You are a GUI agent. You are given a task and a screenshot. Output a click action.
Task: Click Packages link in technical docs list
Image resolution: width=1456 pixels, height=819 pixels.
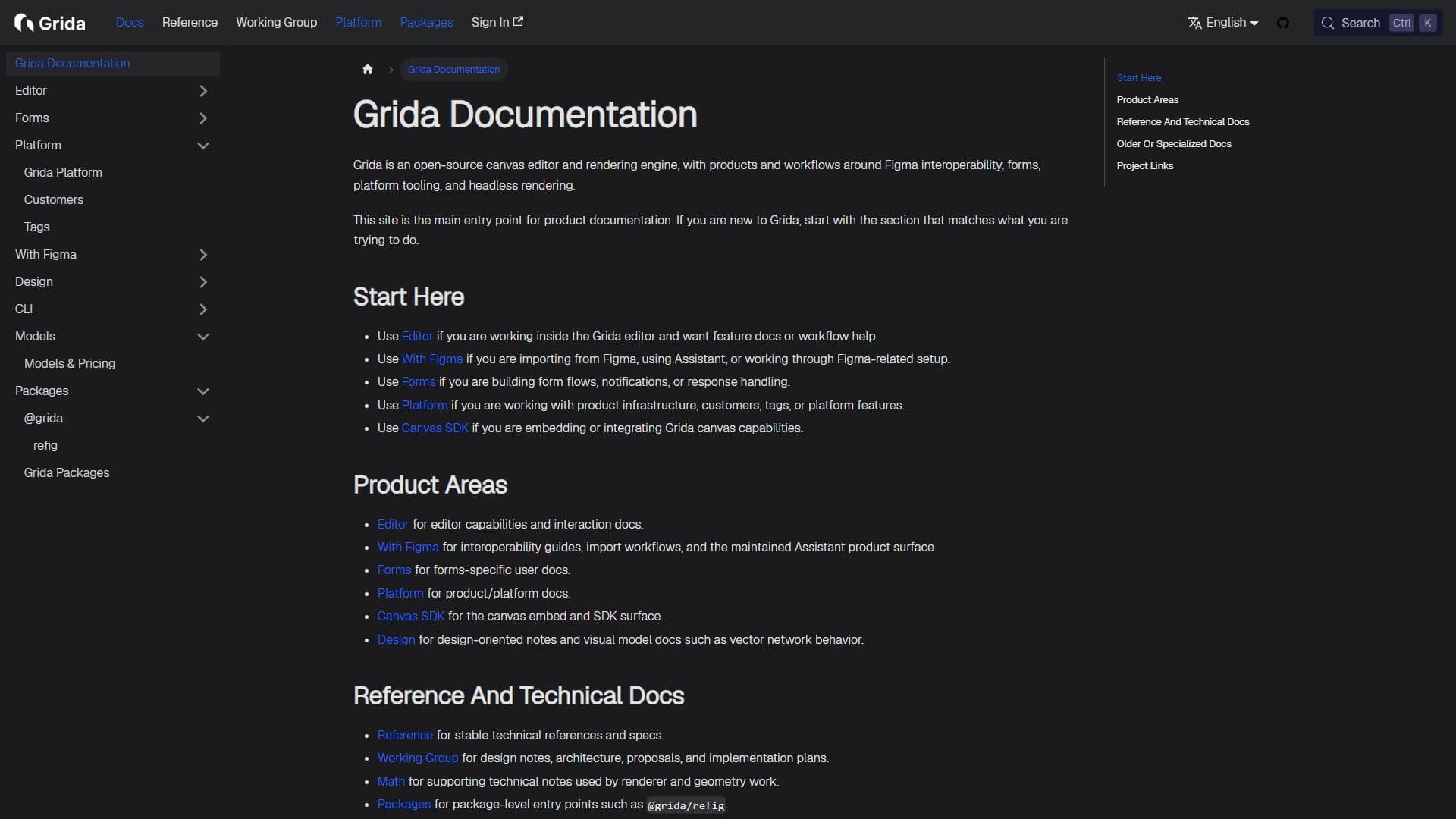click(404, 805)
